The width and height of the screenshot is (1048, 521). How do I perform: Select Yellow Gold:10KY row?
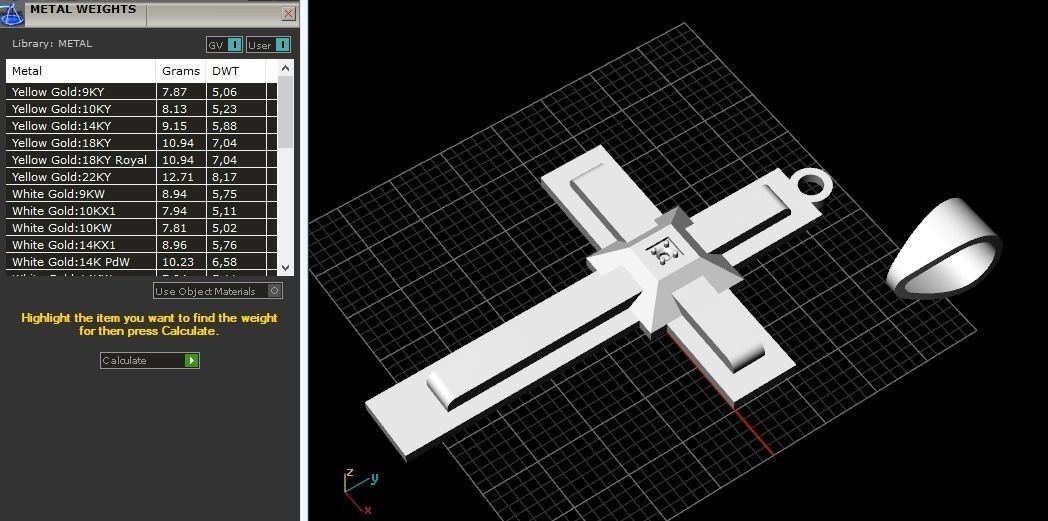pyautogui.click(x=141, y=109)
